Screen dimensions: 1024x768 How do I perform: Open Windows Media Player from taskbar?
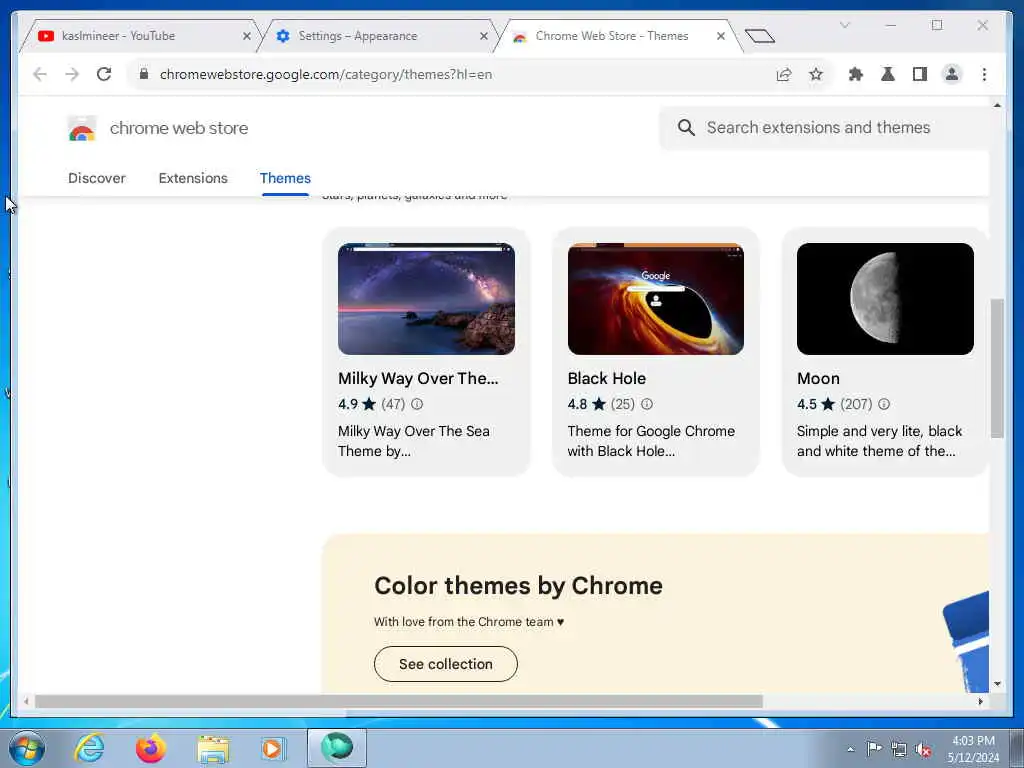click(273, 748)
